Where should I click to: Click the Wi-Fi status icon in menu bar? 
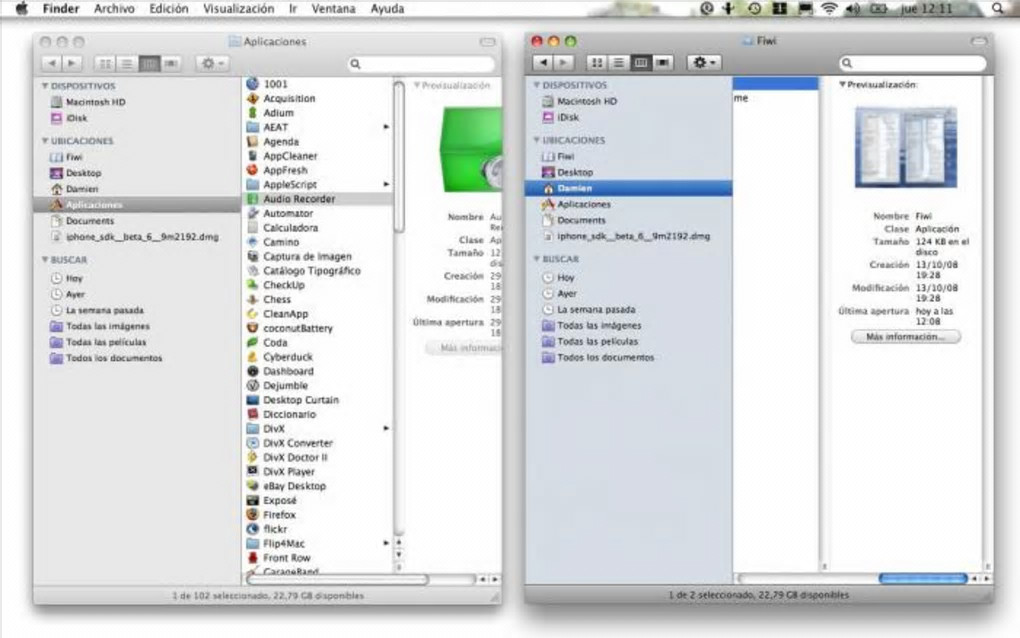[829, 8]
